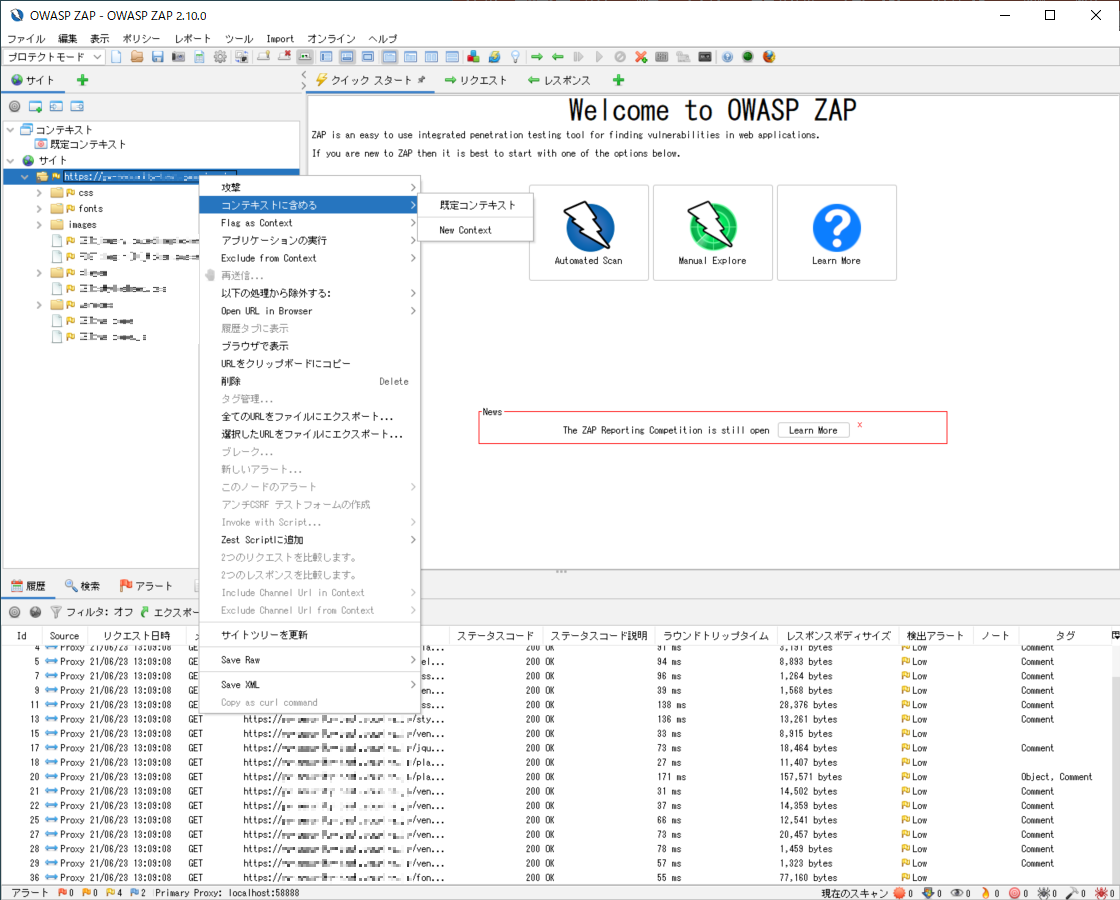This screenshot has height=900, width=1120.
Task: Select the 既定コンテキスト tree item
Action: click(81, 144)
